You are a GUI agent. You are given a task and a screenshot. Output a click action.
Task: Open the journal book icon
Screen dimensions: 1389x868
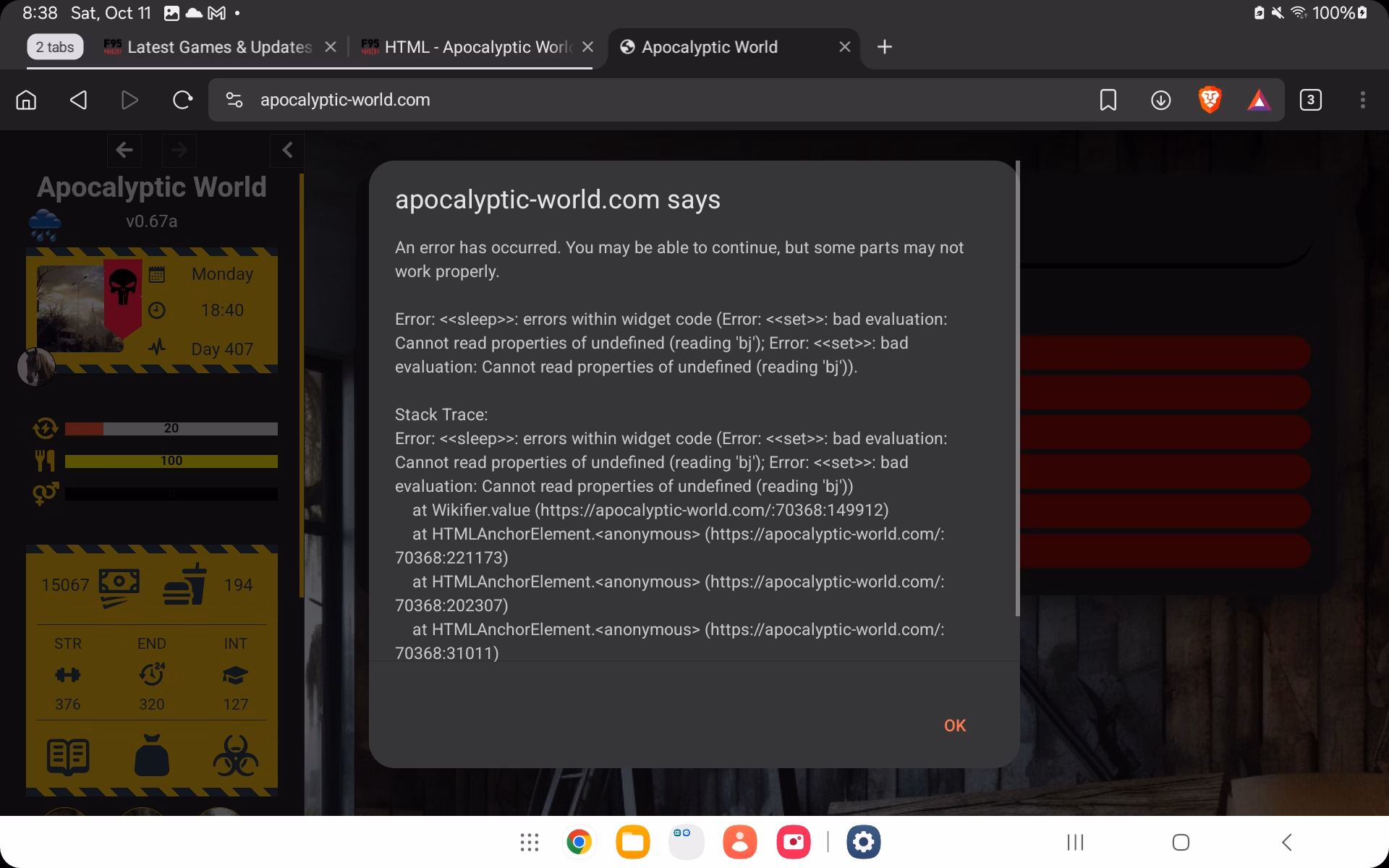pos(68,757)
